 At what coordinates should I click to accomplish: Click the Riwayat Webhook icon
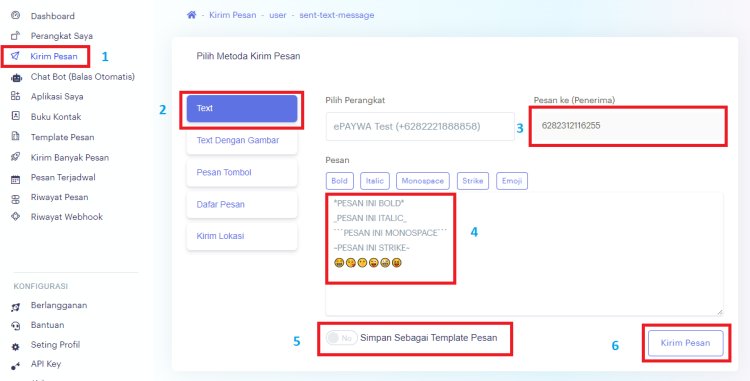tap(15, 217)
